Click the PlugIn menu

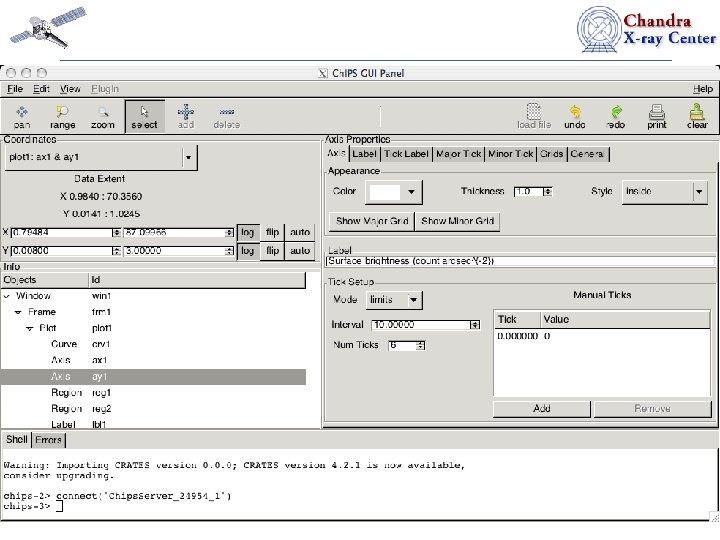click(x=105, y=89)
